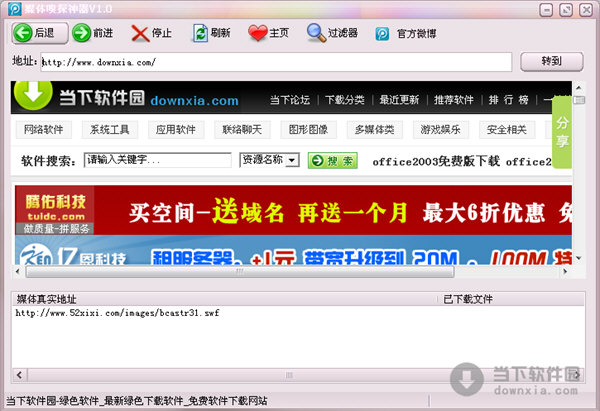Click the browser pane vertical scrollbar down arrow
This screenshot has height=411, width=600.
(579, 258)
